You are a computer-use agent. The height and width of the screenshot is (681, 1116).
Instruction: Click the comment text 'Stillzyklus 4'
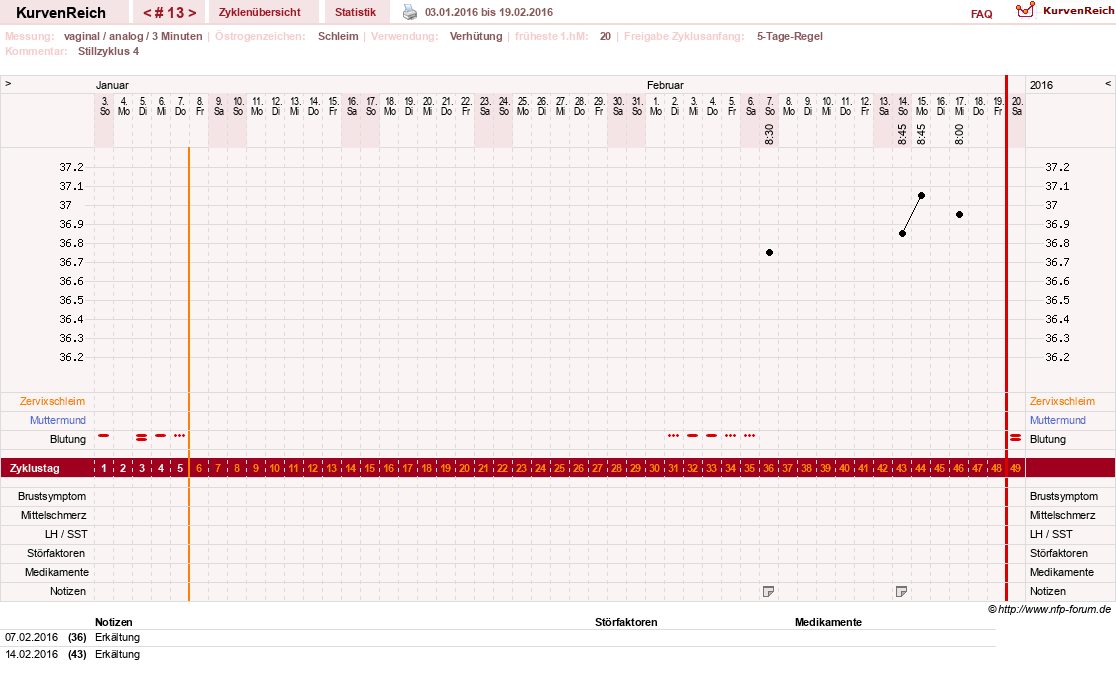[109, 51]
